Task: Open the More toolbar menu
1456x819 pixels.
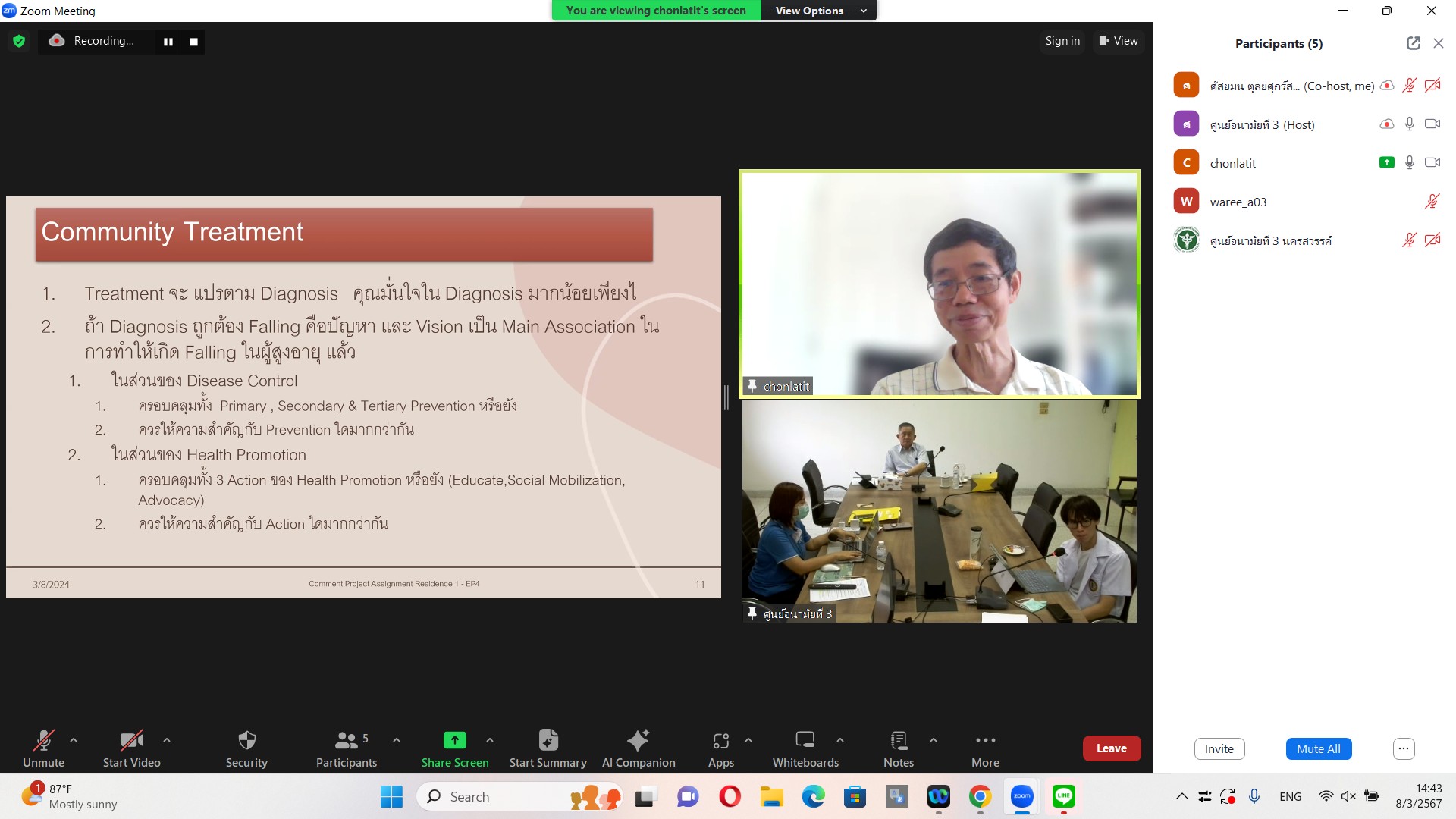Action: [x=985, y=740]
